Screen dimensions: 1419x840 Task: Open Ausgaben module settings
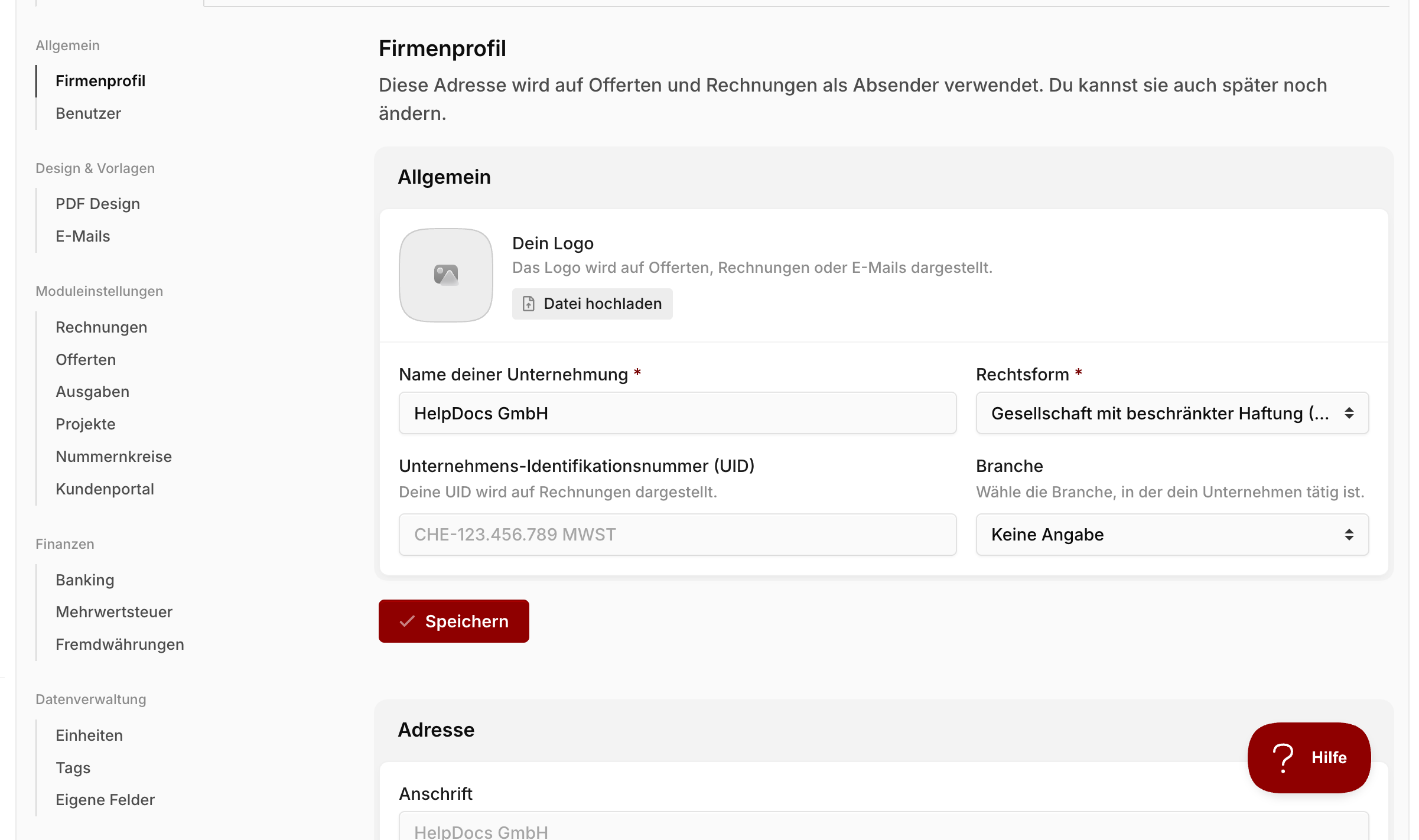click(92, 392)
